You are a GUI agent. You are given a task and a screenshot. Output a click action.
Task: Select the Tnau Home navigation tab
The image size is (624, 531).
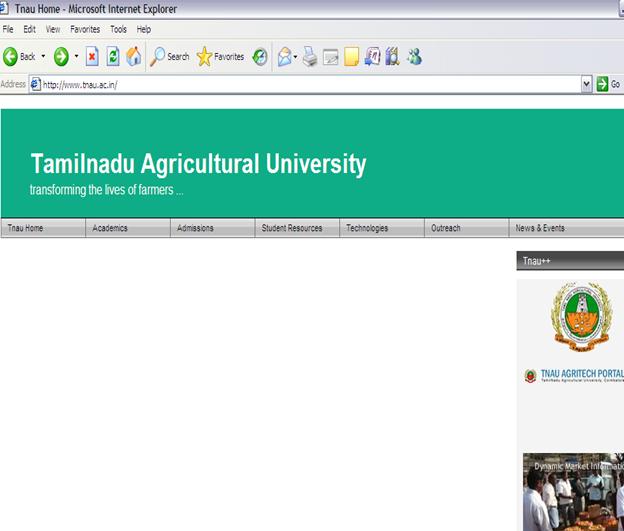(x=43, y=228)
